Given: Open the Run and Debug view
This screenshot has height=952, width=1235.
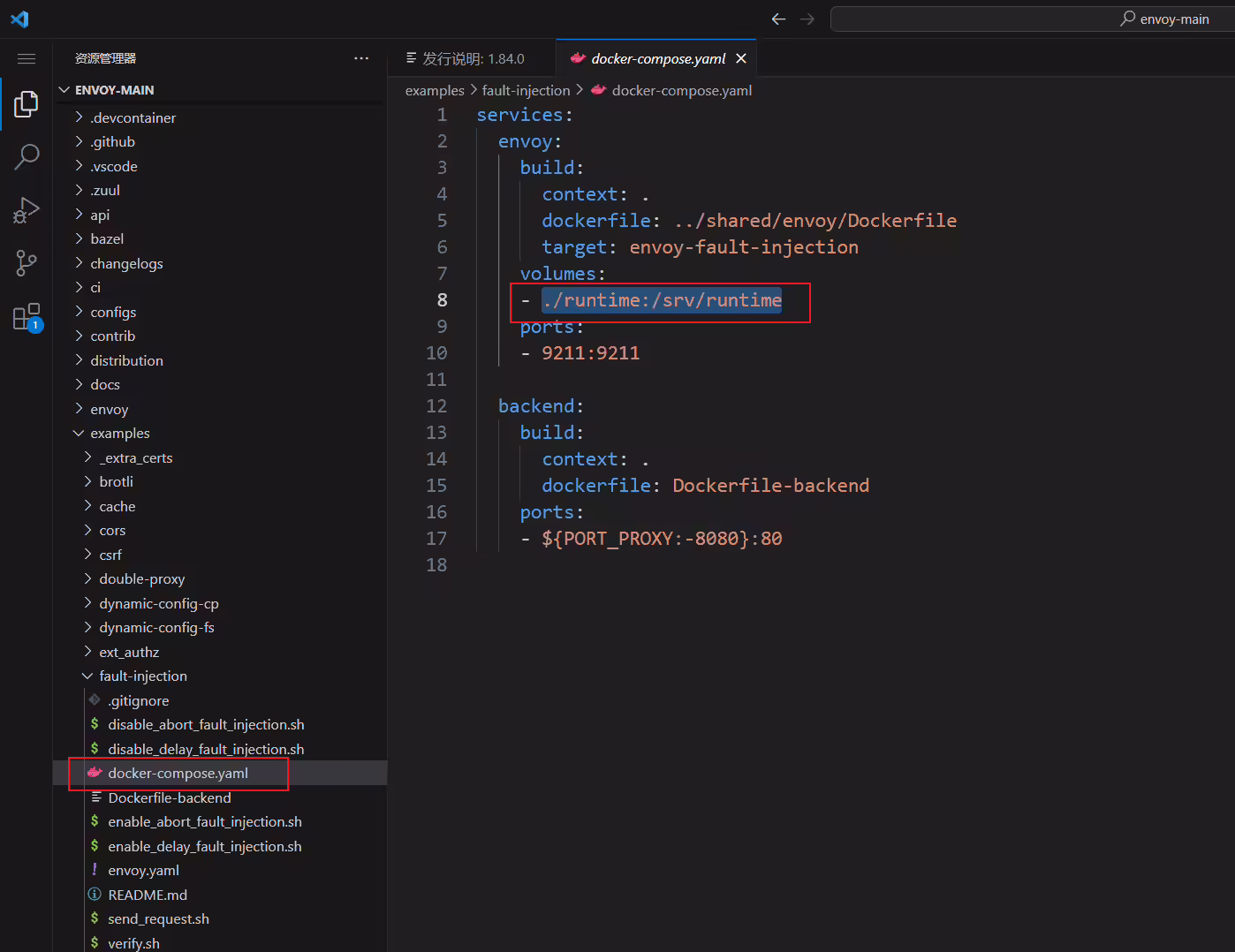Looking at the screenshot, I should (x=27, y=210).
